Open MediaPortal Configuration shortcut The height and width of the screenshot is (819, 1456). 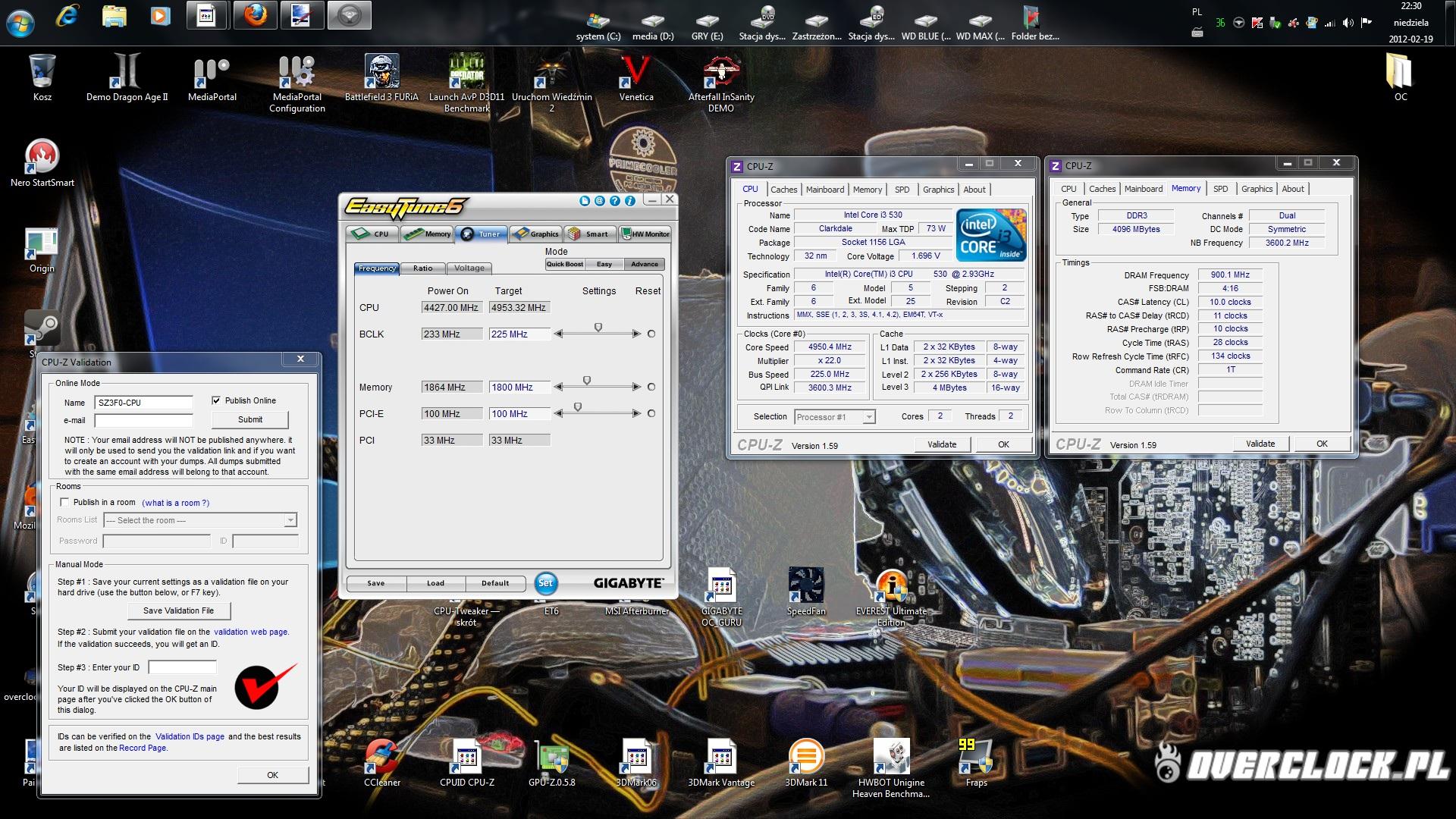coord(297,83)
